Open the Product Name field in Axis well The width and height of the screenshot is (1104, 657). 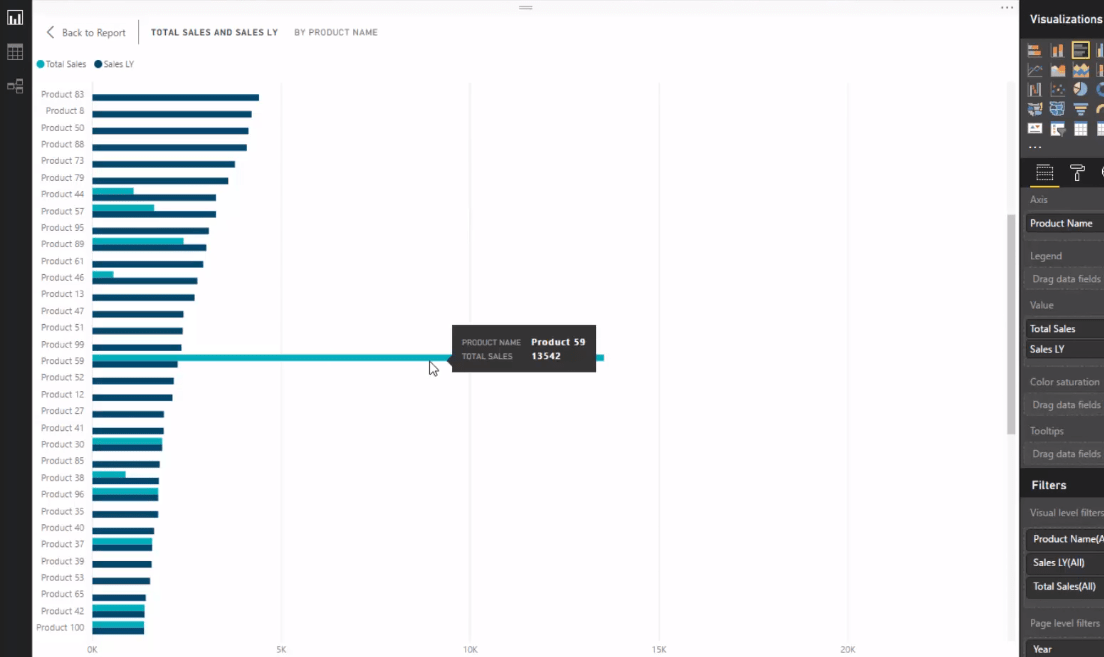pyautogui.click(x=1065, y=223)
